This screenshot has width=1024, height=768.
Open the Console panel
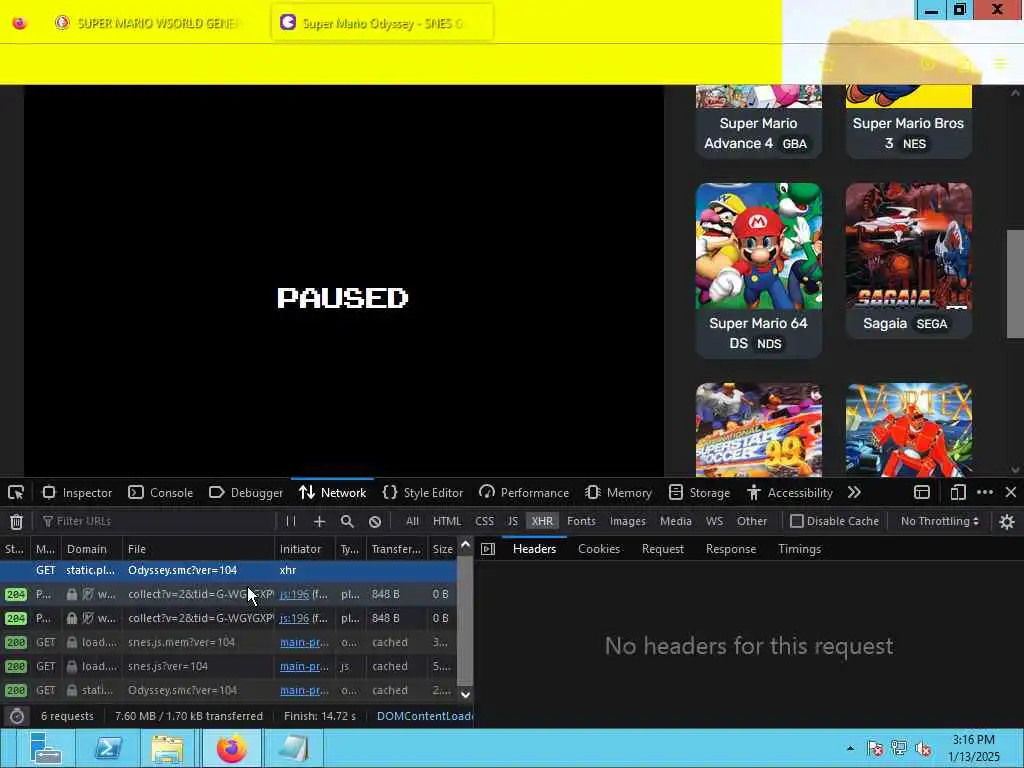[161, 492]
